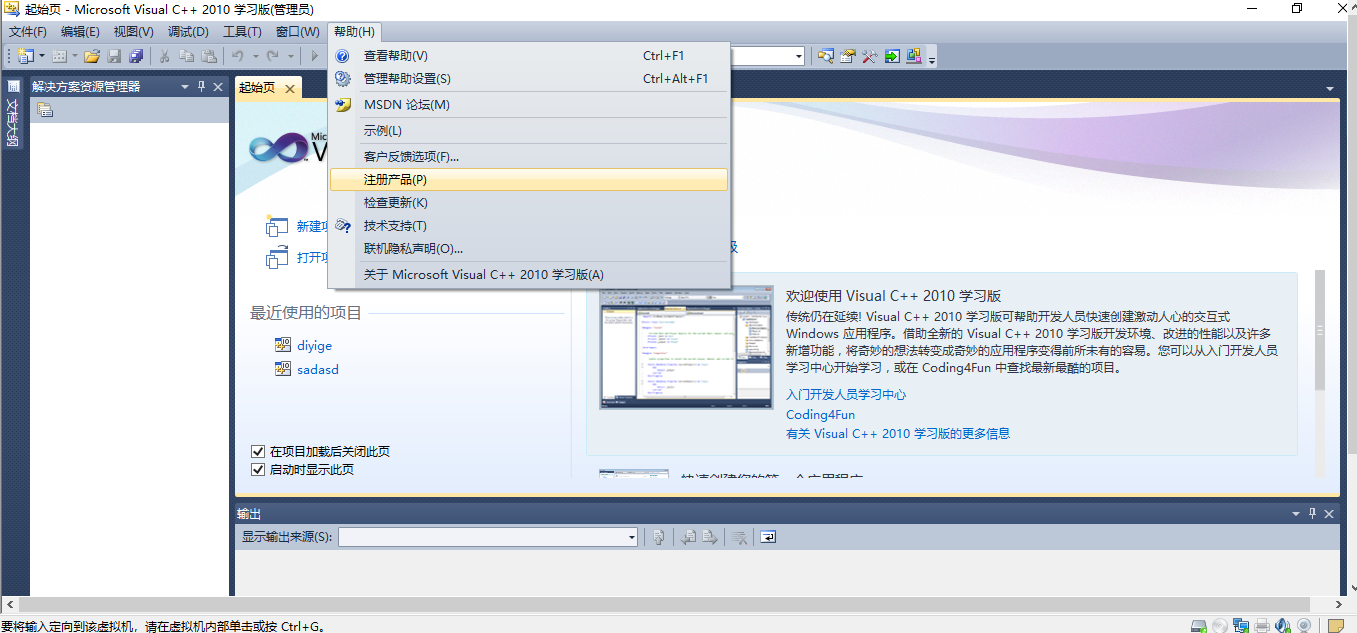Image resolution: width=1357 pixels, height=633 pixels.
Task: Open the Undo history dropdown arrow
Action: click(x=255, y=56)
